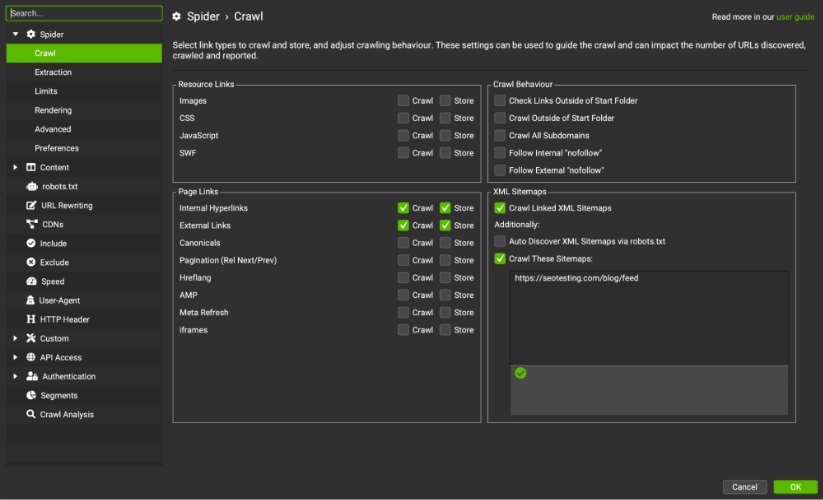This screenshot has width=823, height=500.
Task: Collapse the Spider tree section
Action: 15,34
